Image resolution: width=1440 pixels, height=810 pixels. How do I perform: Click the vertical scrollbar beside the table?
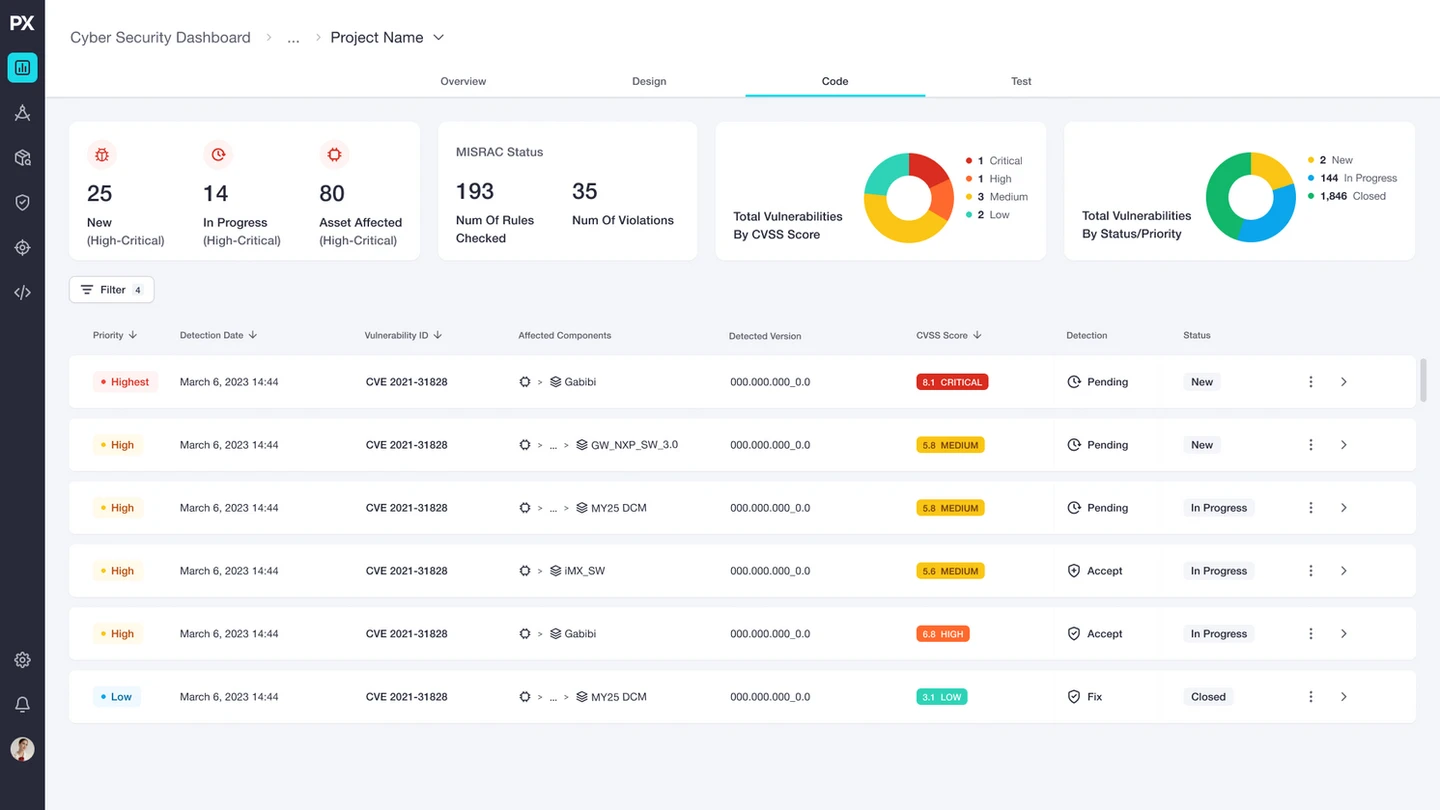[x=1423, y=380]
